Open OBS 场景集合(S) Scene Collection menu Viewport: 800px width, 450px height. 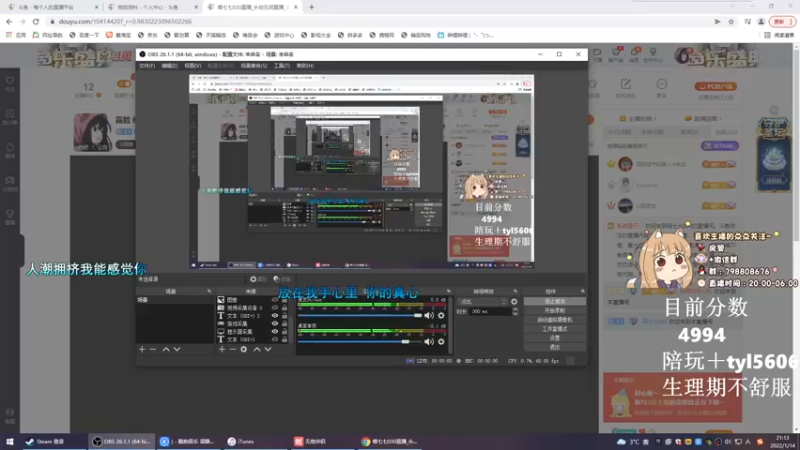coord(254,66)
